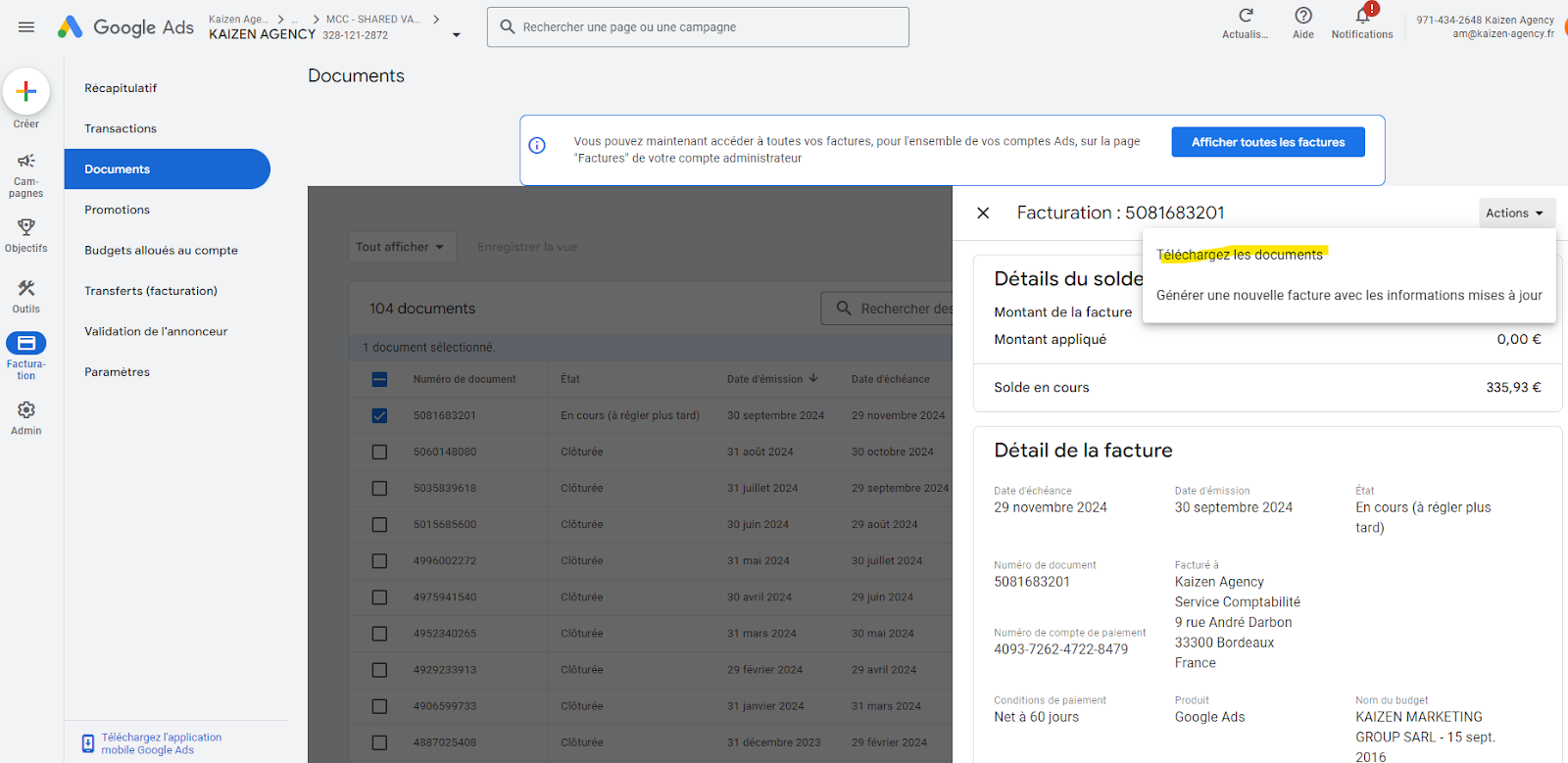Sort by État column header

click(570, 379)
